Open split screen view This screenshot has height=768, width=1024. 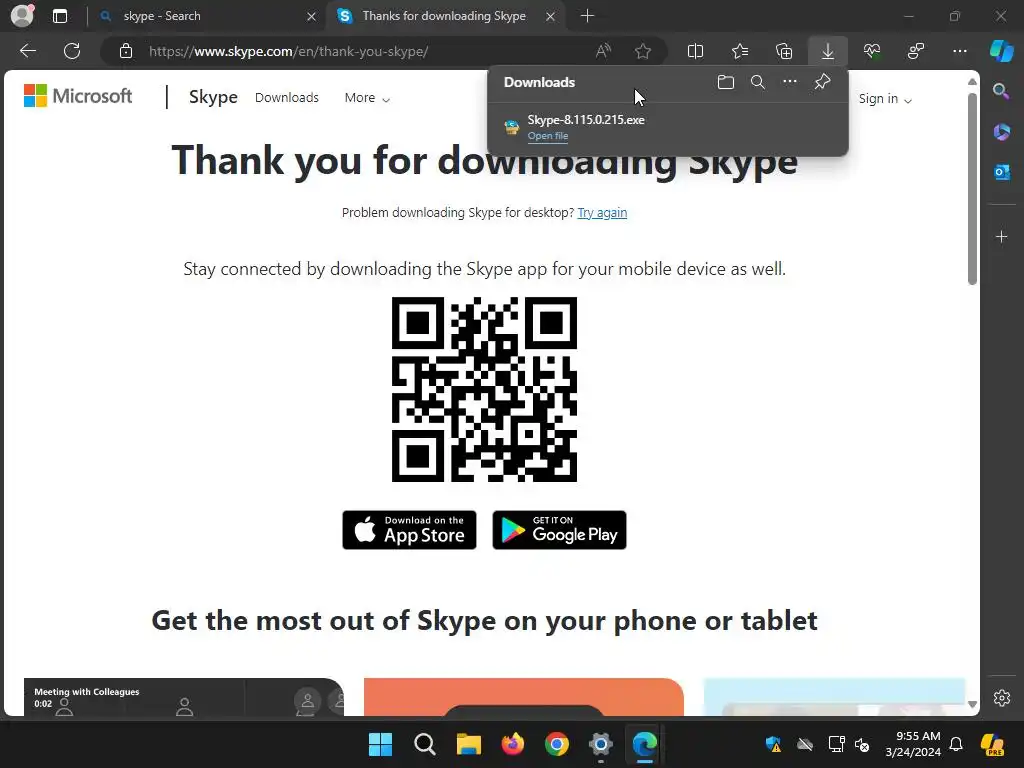(x=696, y=51)
